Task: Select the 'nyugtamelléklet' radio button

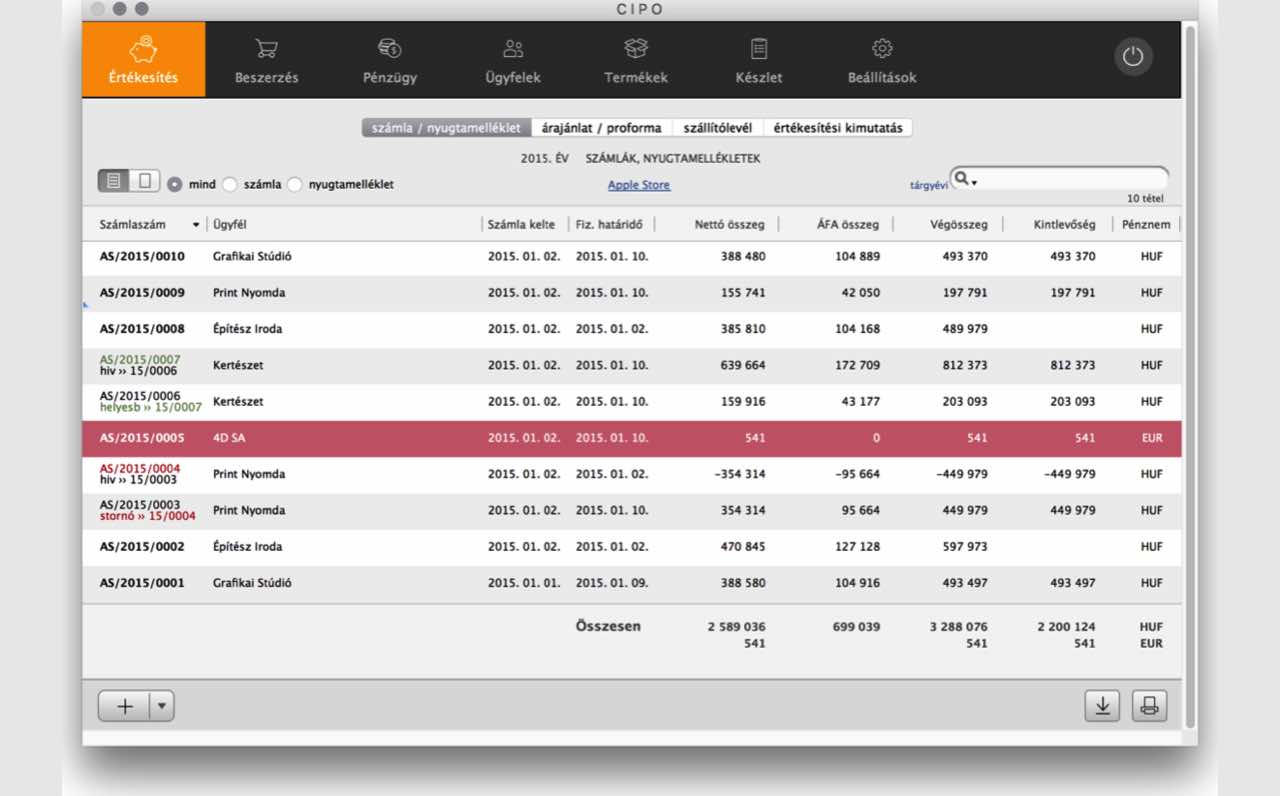Action: tap(295, 185)
